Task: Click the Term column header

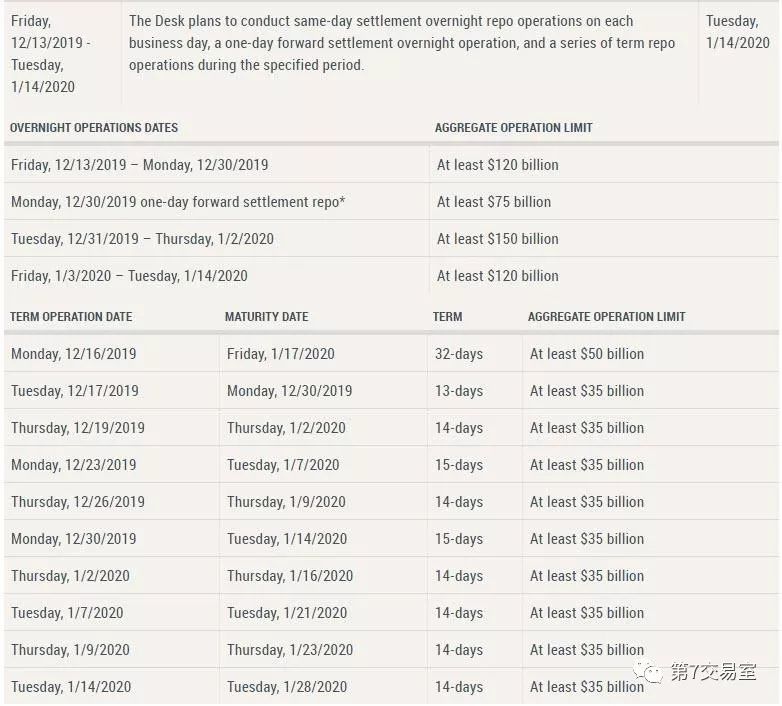Action: tap(447, 317)
